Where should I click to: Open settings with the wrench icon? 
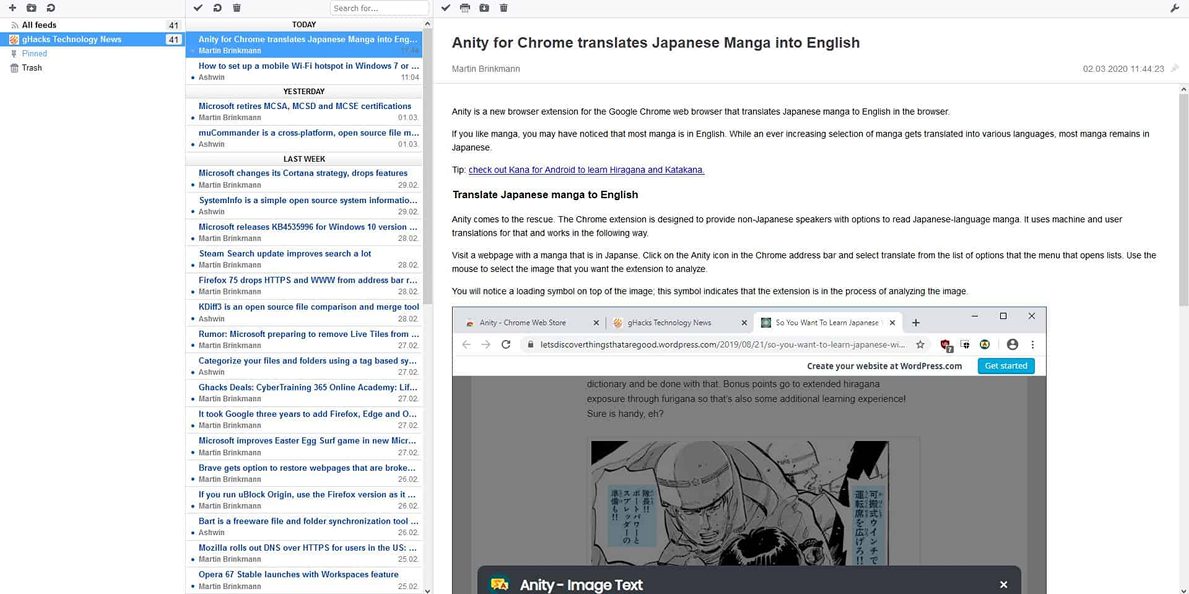coord(1175,8)
